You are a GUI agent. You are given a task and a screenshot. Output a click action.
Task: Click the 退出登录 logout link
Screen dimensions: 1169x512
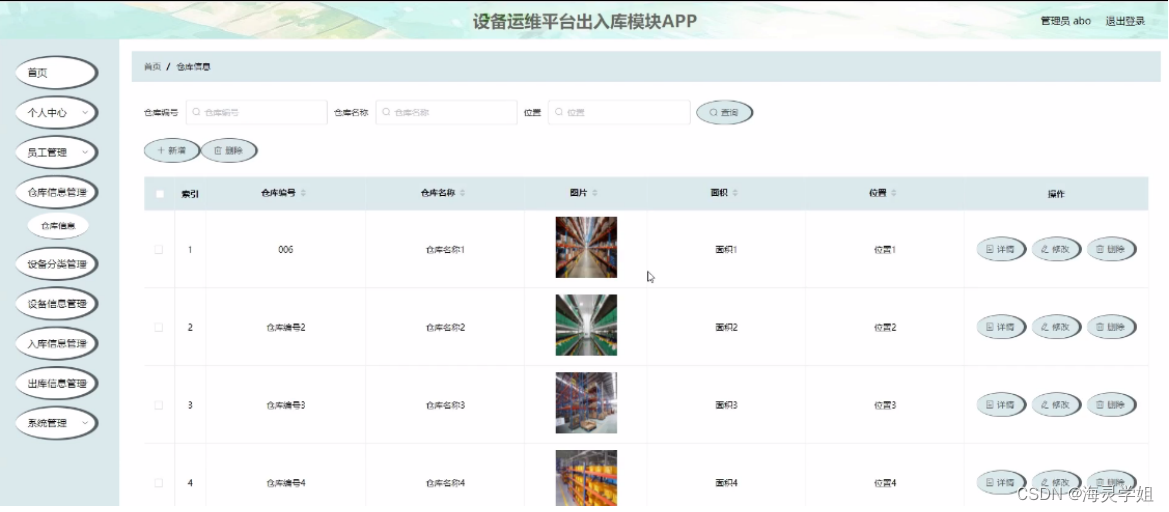pyautogui.click(x=1125, y=21)
